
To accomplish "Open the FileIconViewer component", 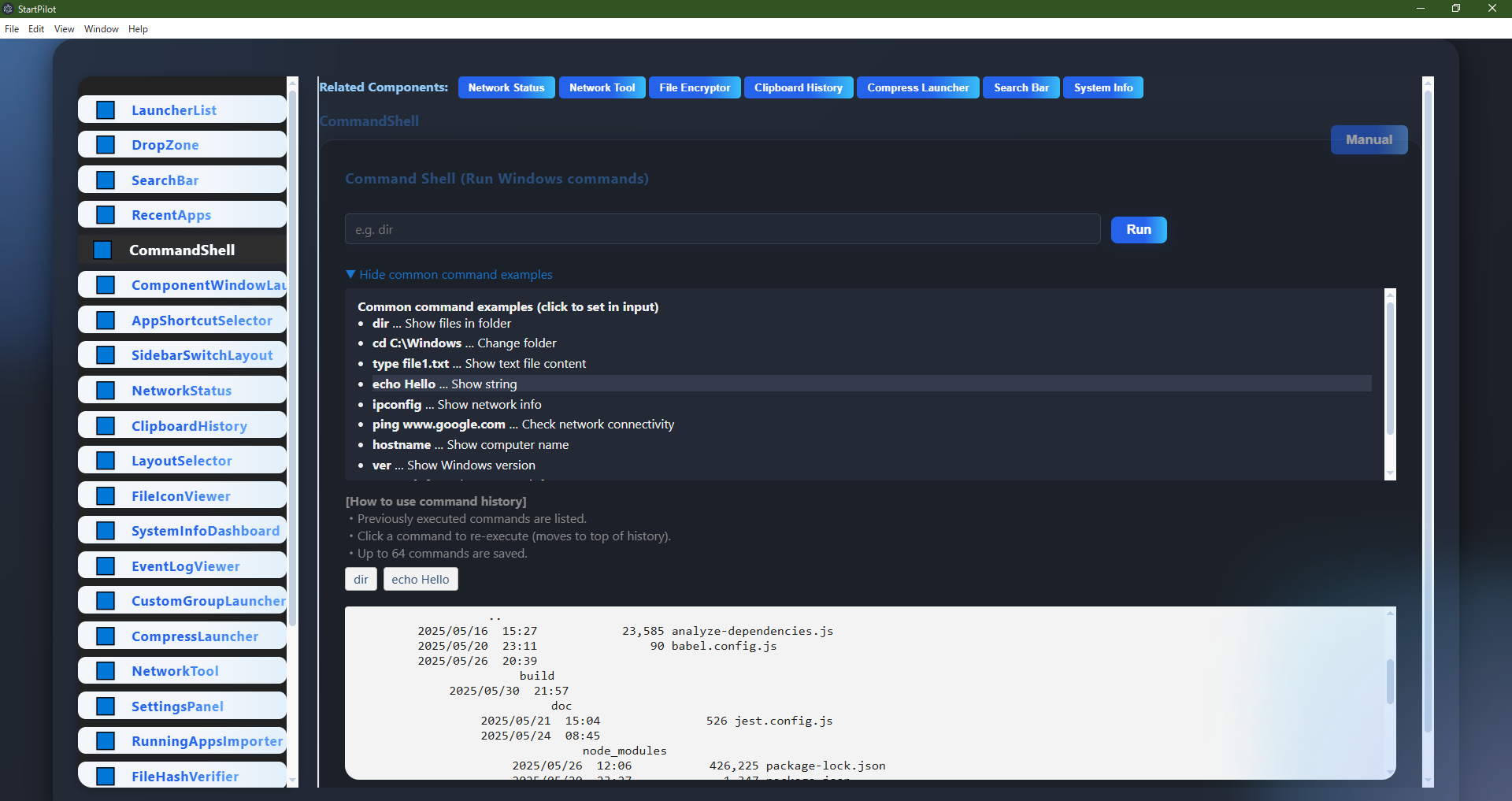I will point(180,495).
